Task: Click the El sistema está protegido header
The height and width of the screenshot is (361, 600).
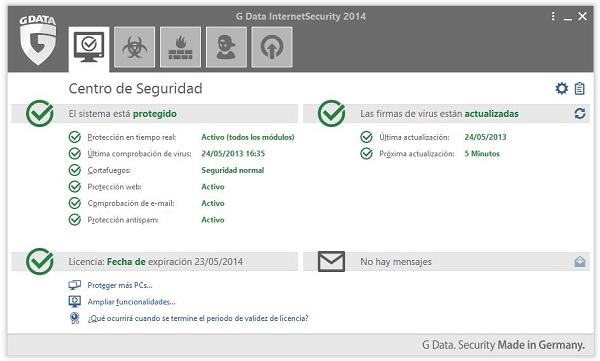Action: click(155, 114)
